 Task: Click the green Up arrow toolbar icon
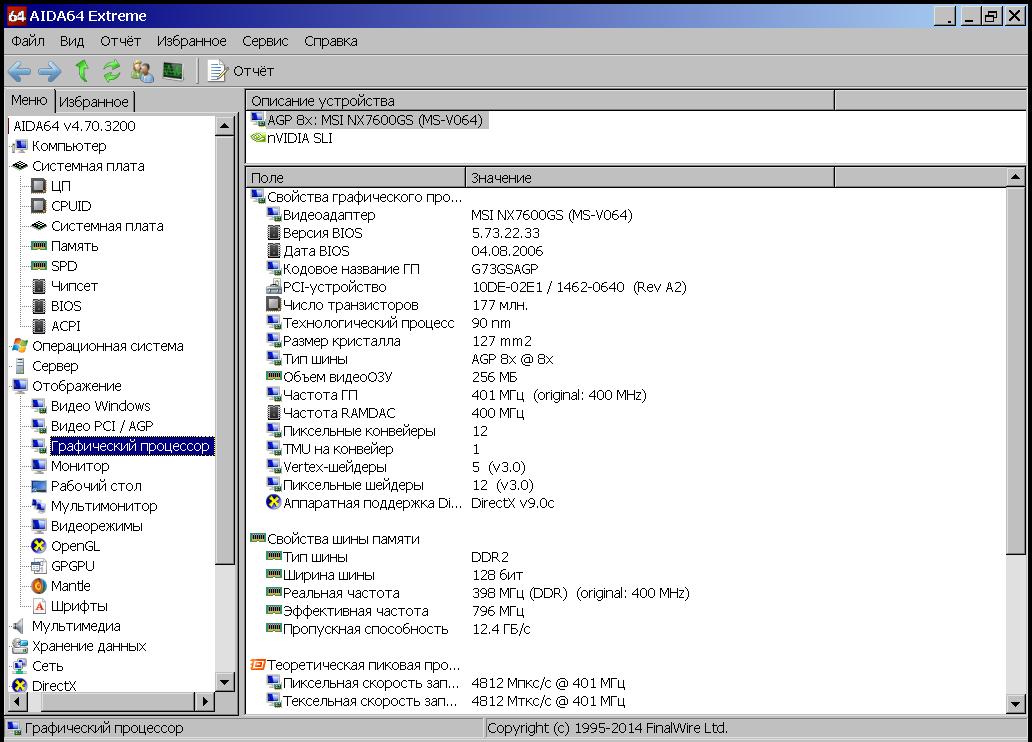82,71
